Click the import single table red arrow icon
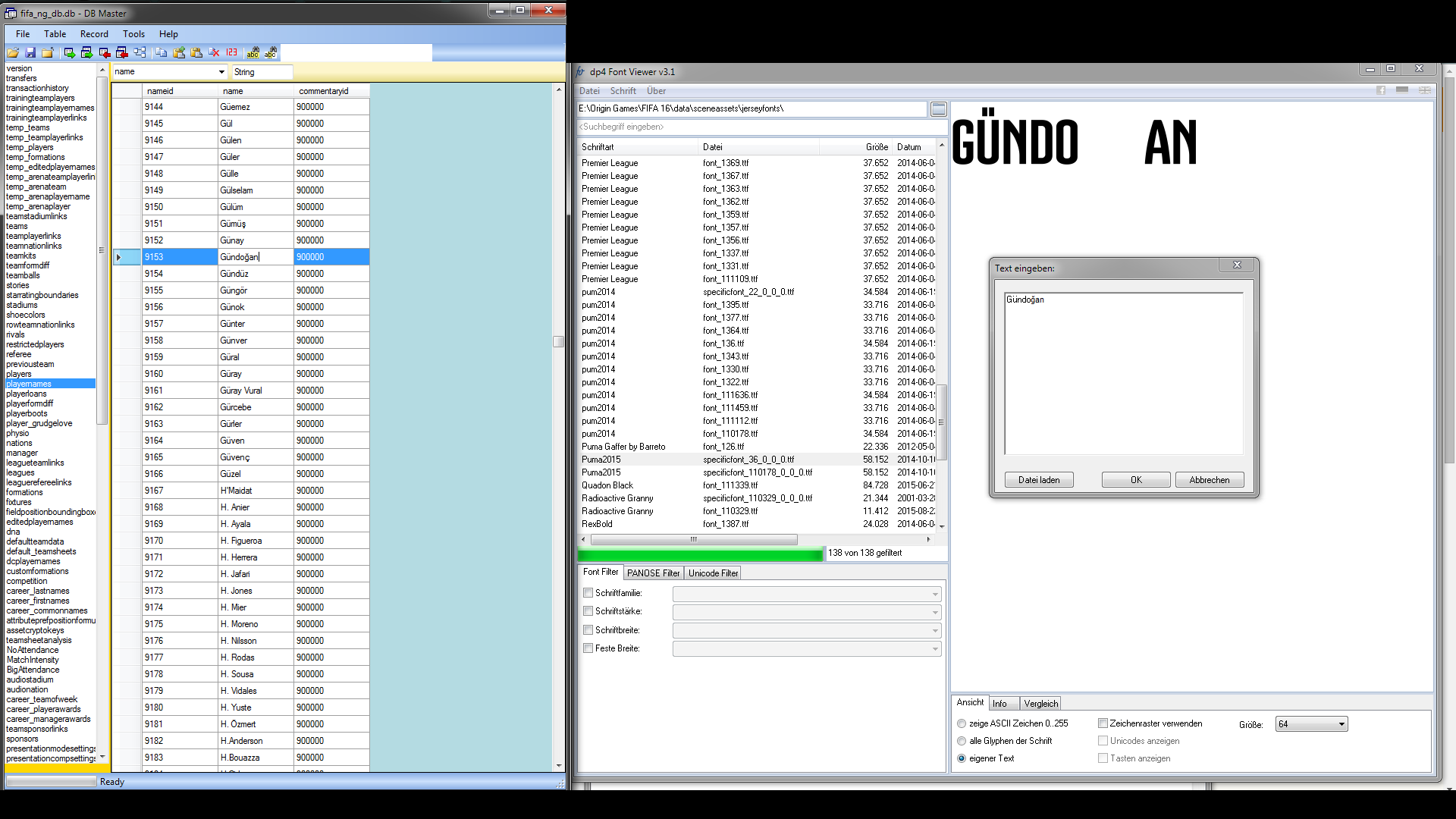 105,52
